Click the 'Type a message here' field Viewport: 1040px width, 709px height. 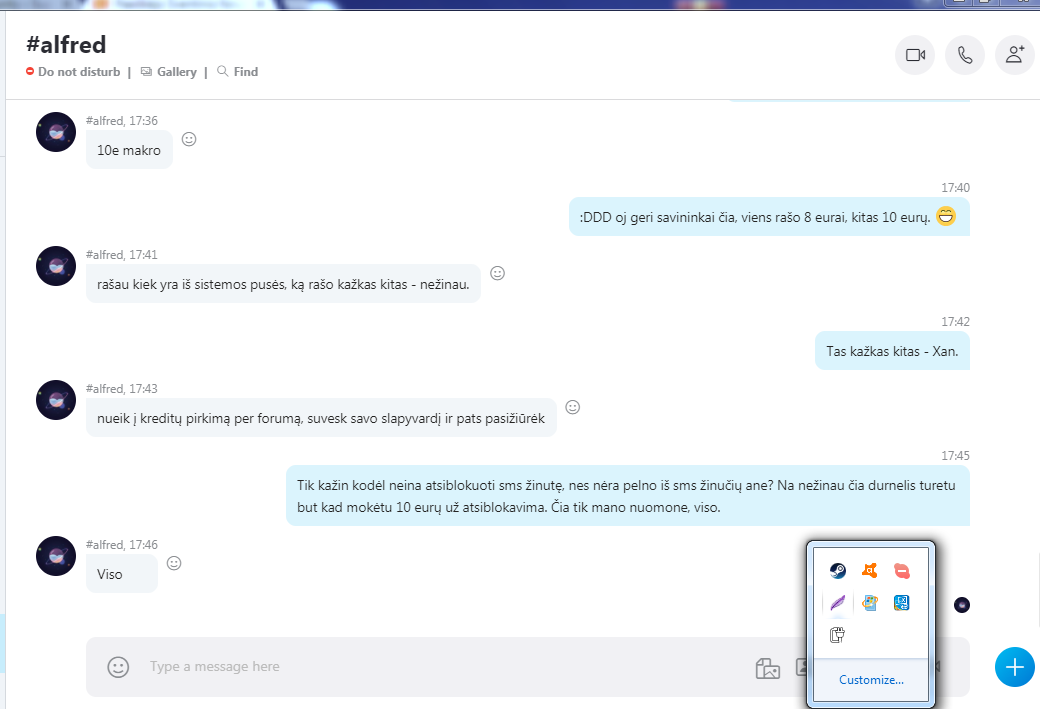400,667
